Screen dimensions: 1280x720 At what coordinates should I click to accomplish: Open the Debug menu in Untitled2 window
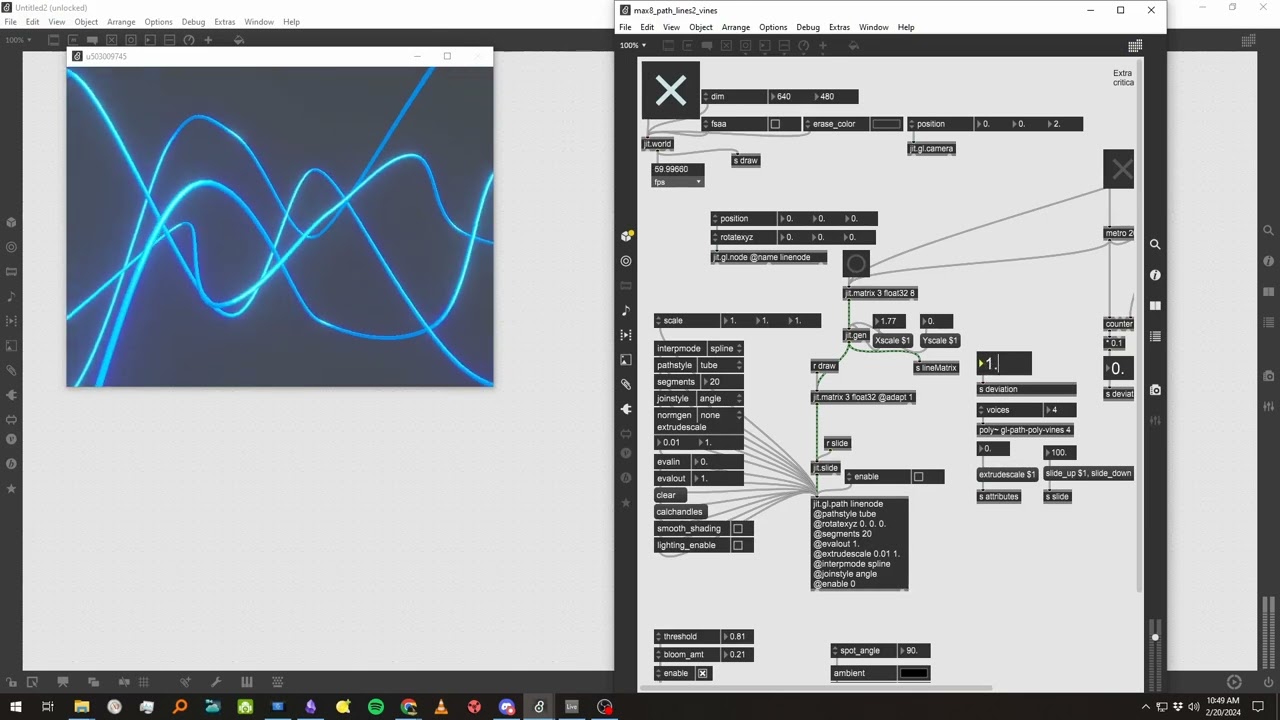(x=193, y=21)
